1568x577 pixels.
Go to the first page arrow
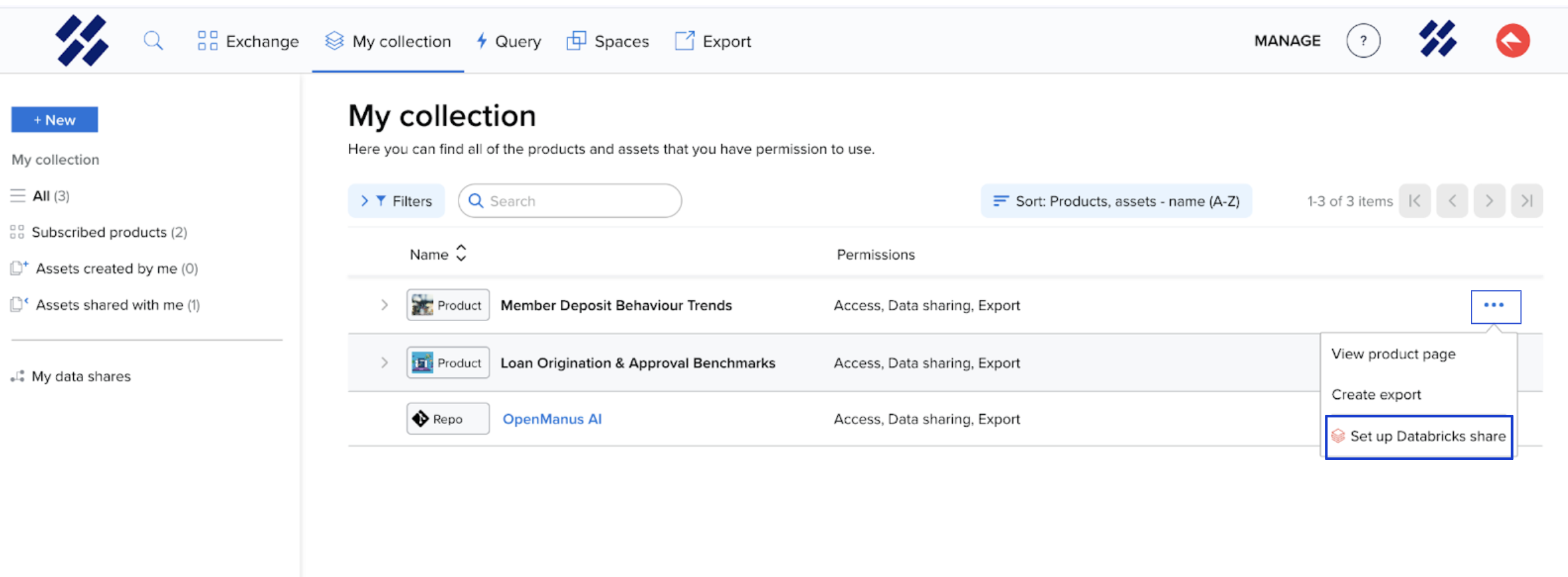pyautogui.click(x=1415, y=201)
